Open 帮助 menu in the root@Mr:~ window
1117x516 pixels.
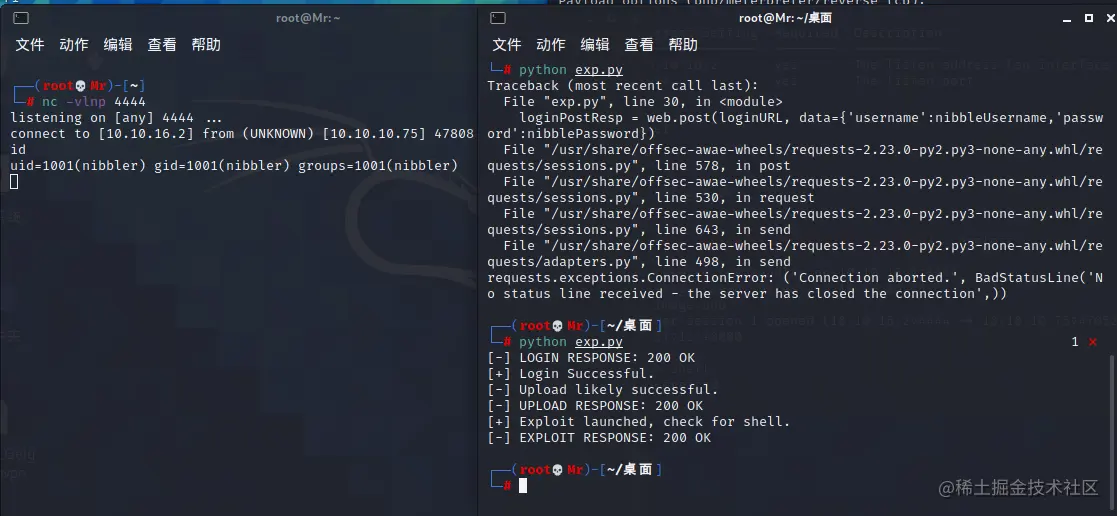click(x=206, y=44)
